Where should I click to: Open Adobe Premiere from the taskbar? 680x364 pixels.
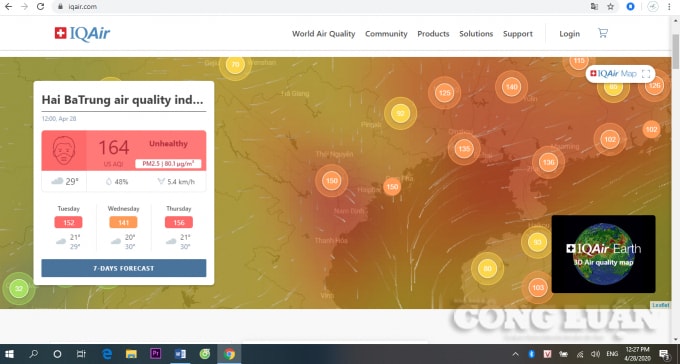pos(155,354)
